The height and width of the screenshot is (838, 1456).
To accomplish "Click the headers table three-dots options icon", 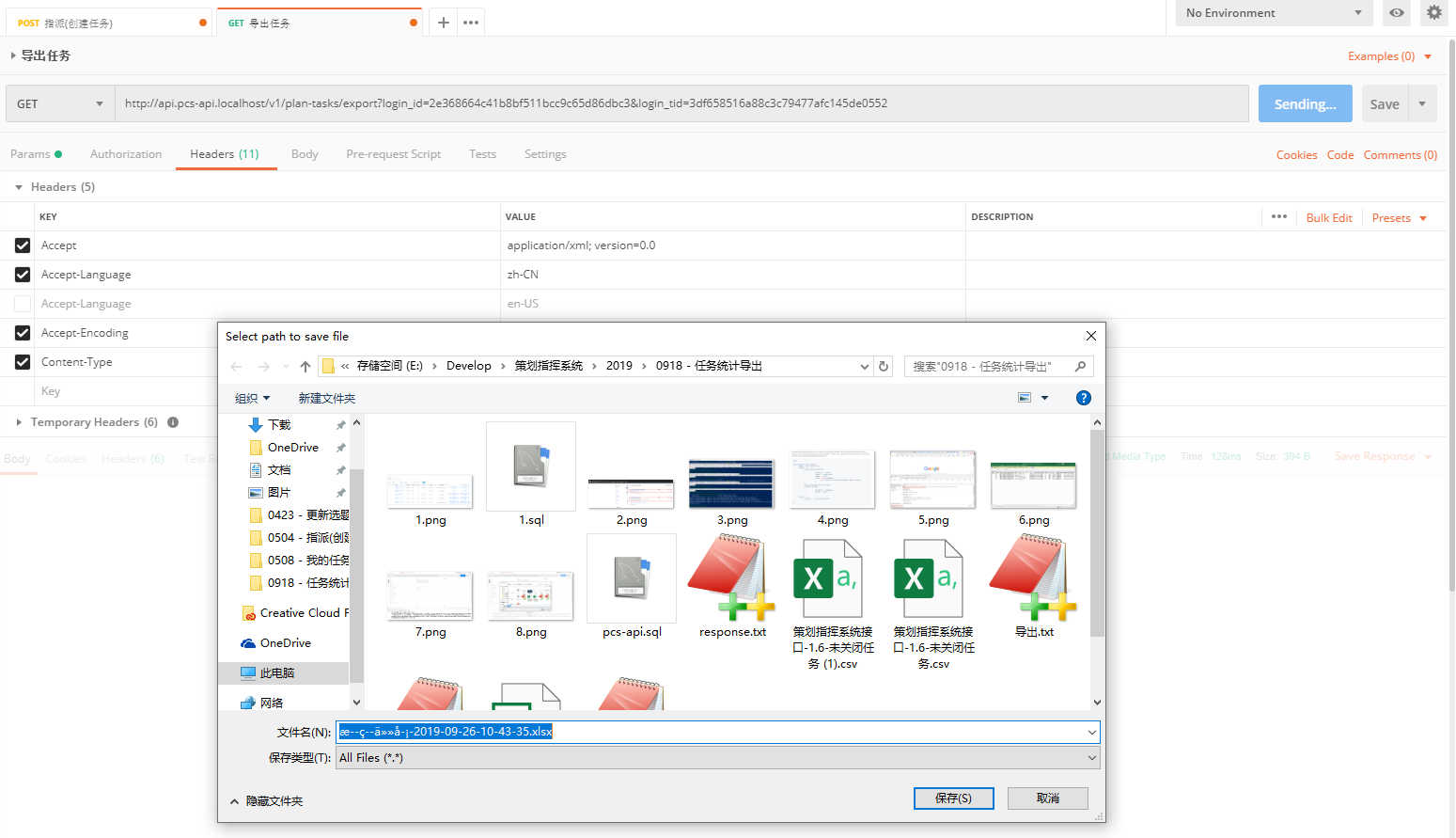I will [x=1278, y=217].
